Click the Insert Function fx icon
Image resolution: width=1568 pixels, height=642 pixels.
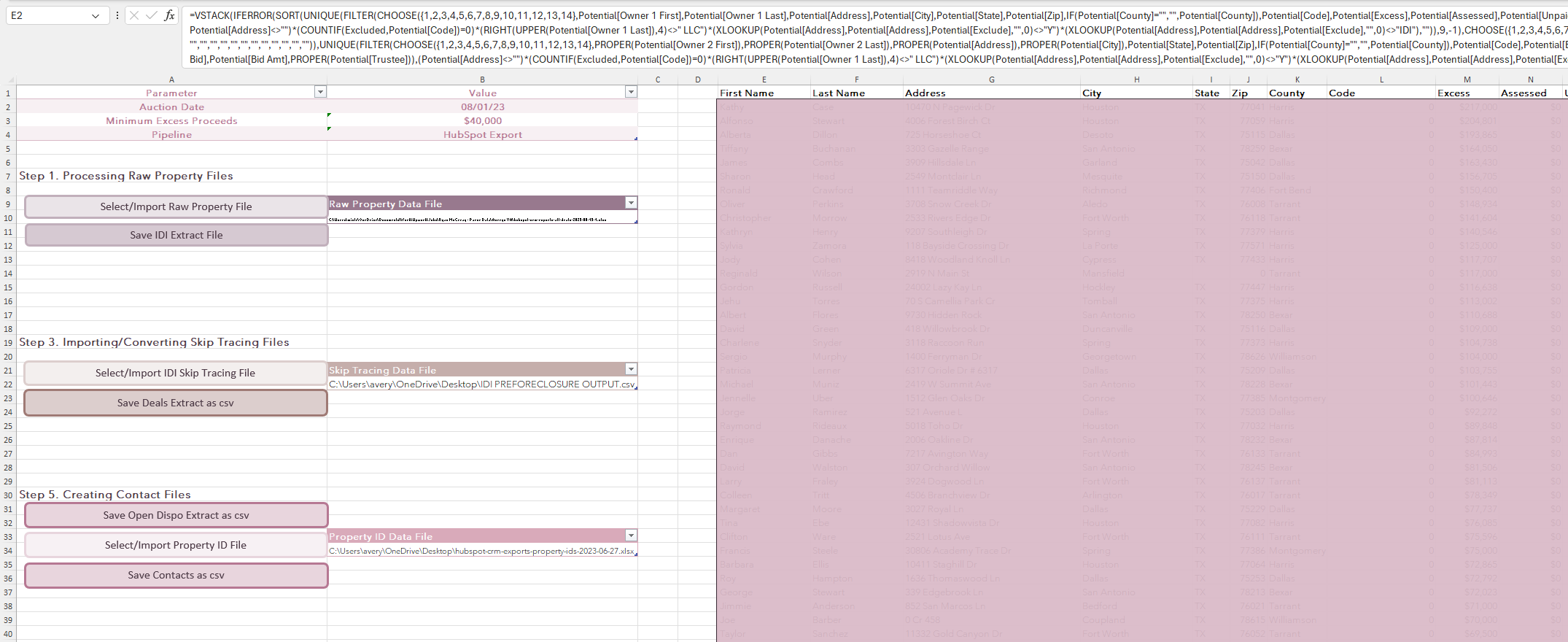[169, 15]
